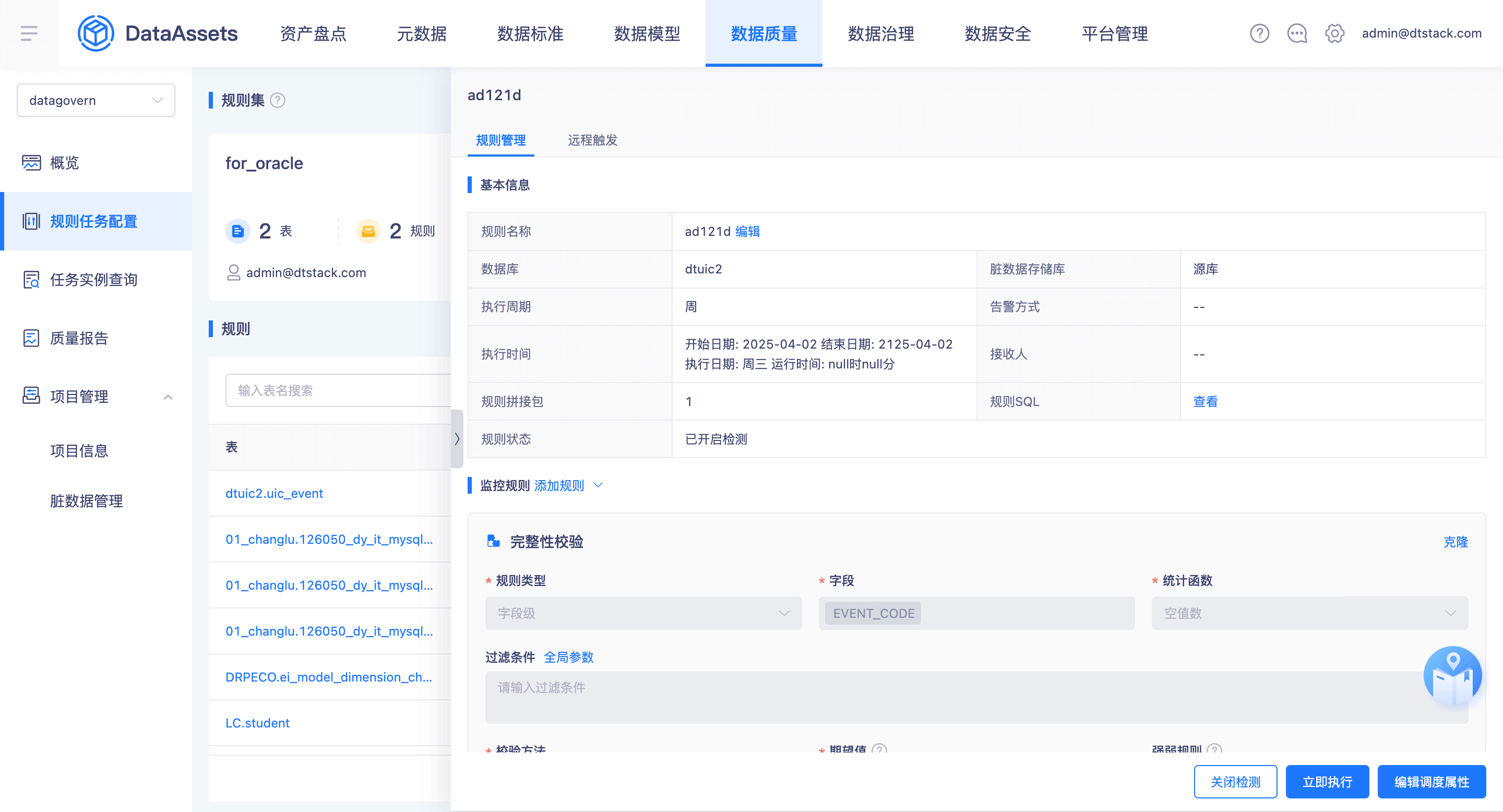The height and width of the screenshot is (812, 1503).
Task: Click the for_oracle rule set title
Action: pos(264,163)
